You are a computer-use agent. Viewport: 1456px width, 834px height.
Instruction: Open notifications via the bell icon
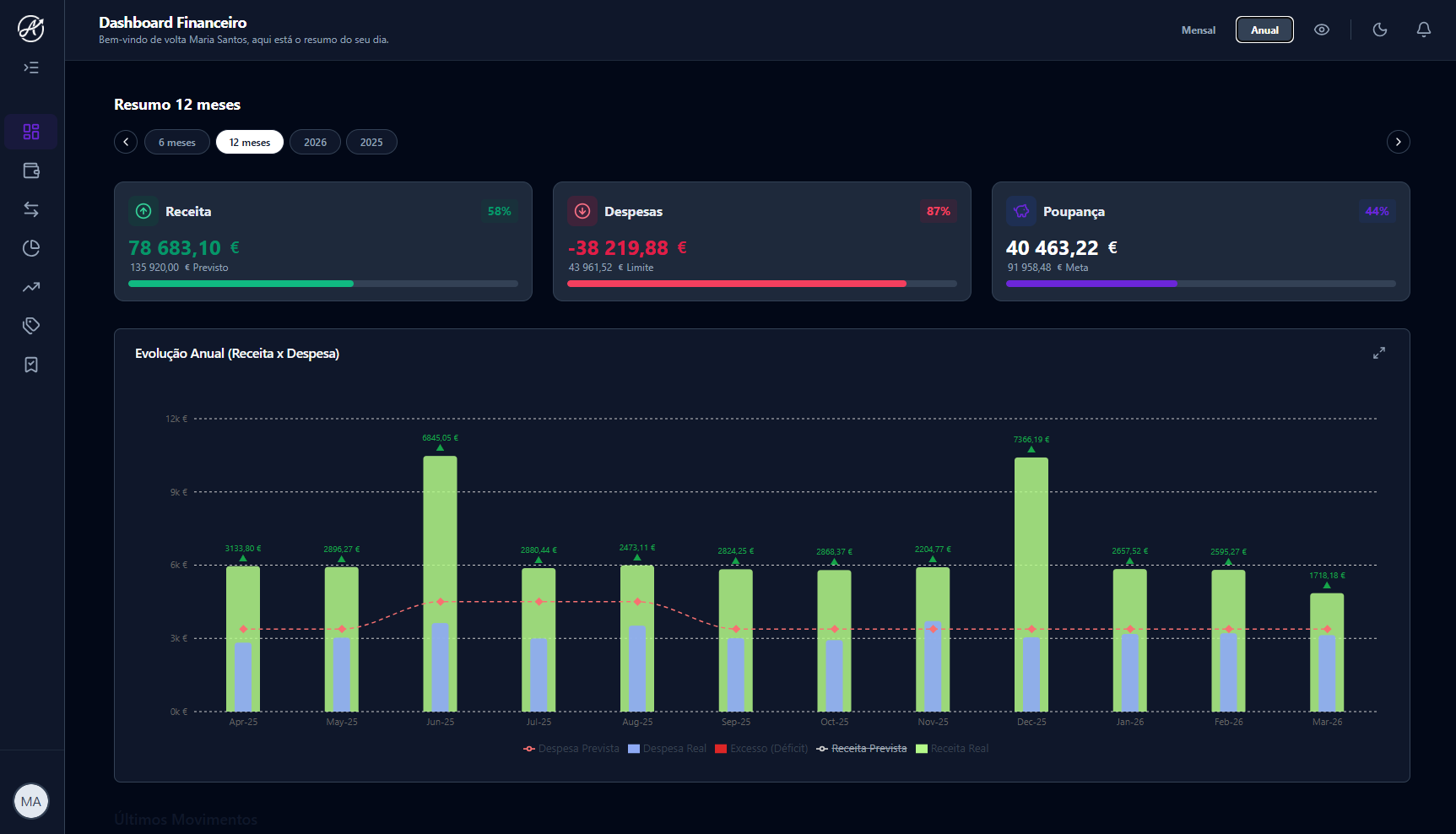click(1424, 29)
